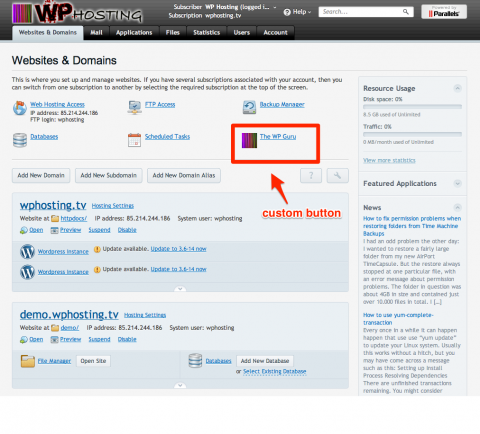
Task: Click the Add New Domain button
Action: point(41,175)
